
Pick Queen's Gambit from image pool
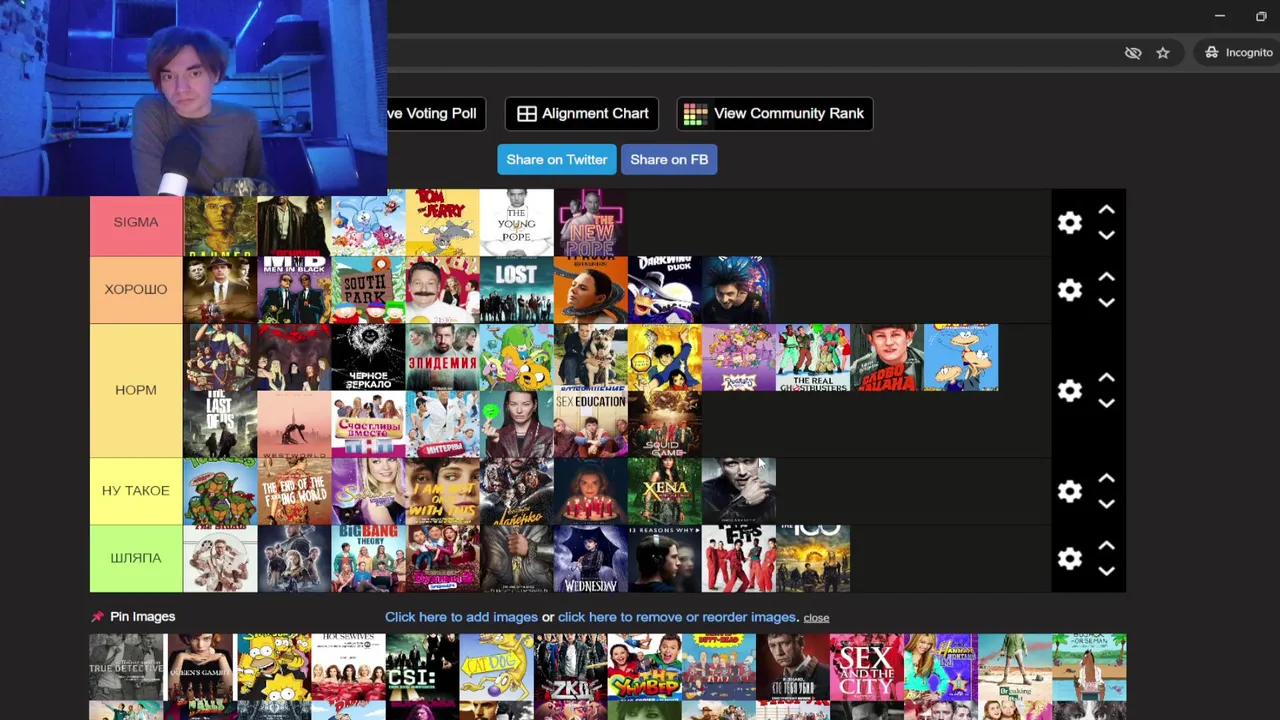200,667
